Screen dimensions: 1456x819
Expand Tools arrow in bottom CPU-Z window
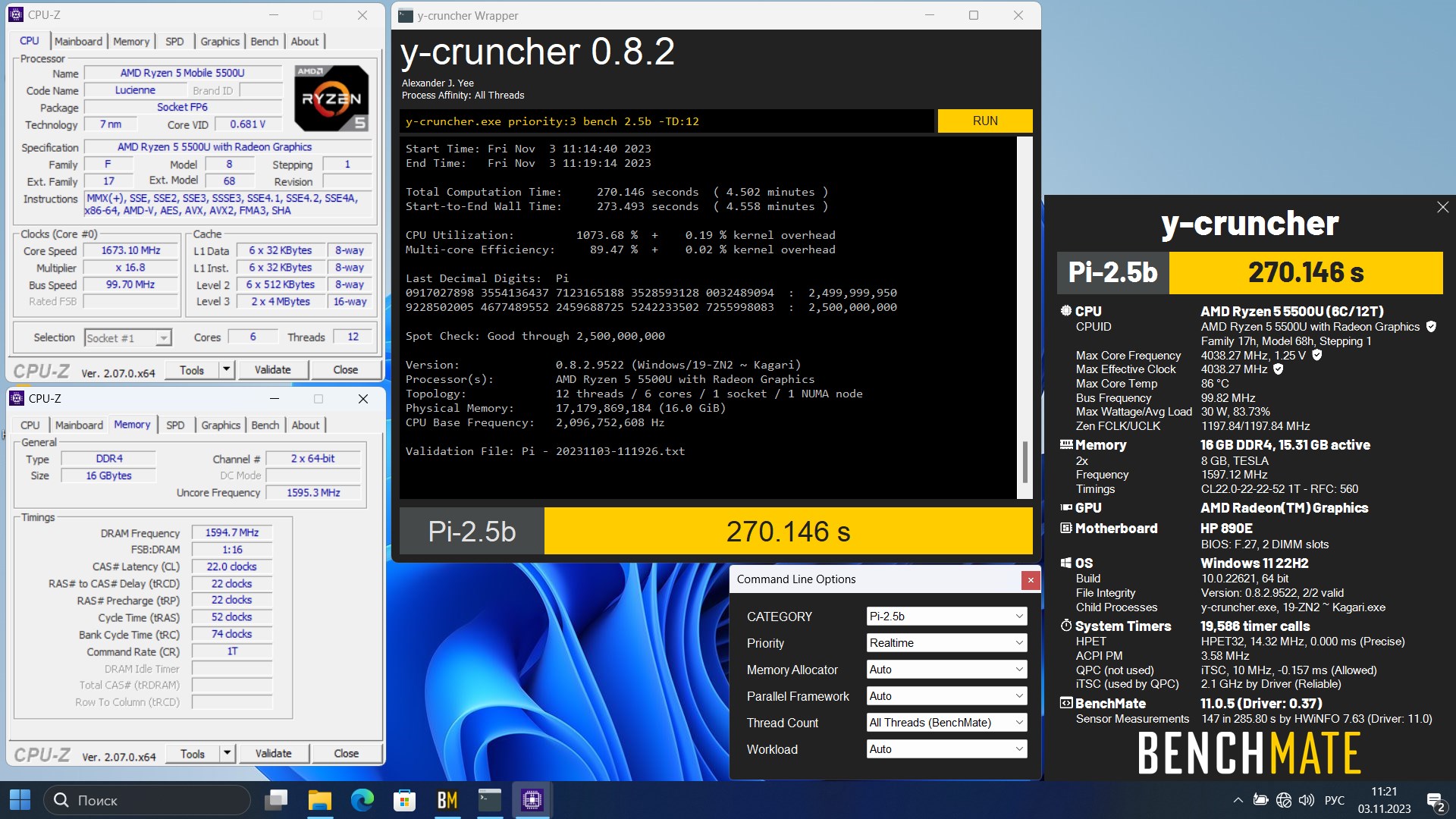[227, 754]
